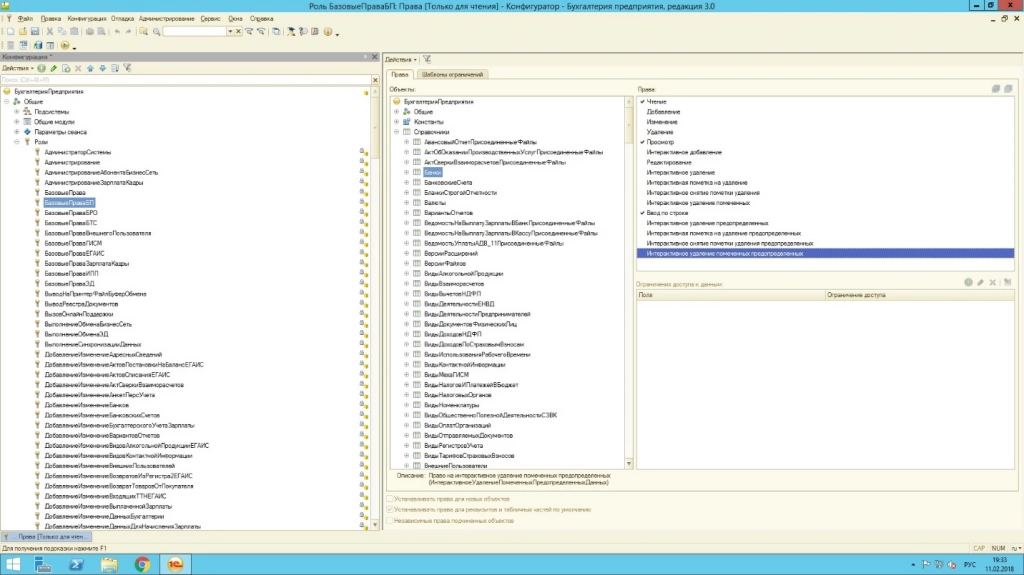Open Действия dropdown in configuration panel
Image resolution: width=1024 pixels, height=575 pixels.
click(x=18, y=68)
